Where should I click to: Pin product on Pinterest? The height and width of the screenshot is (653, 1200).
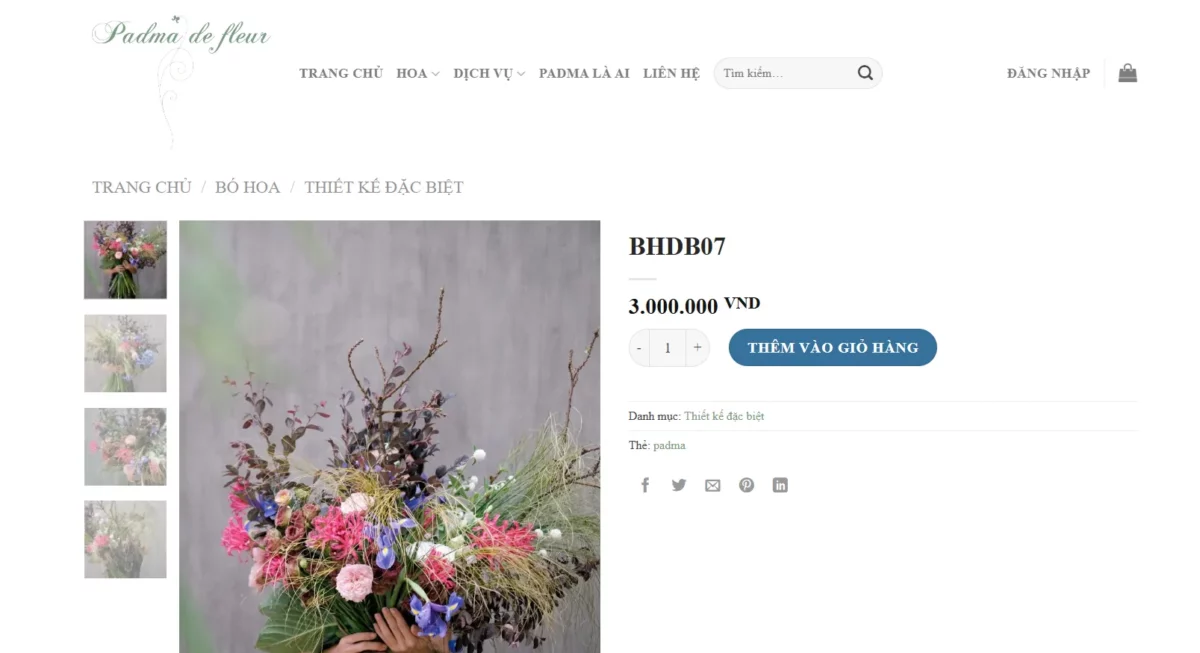pos(746,485)
